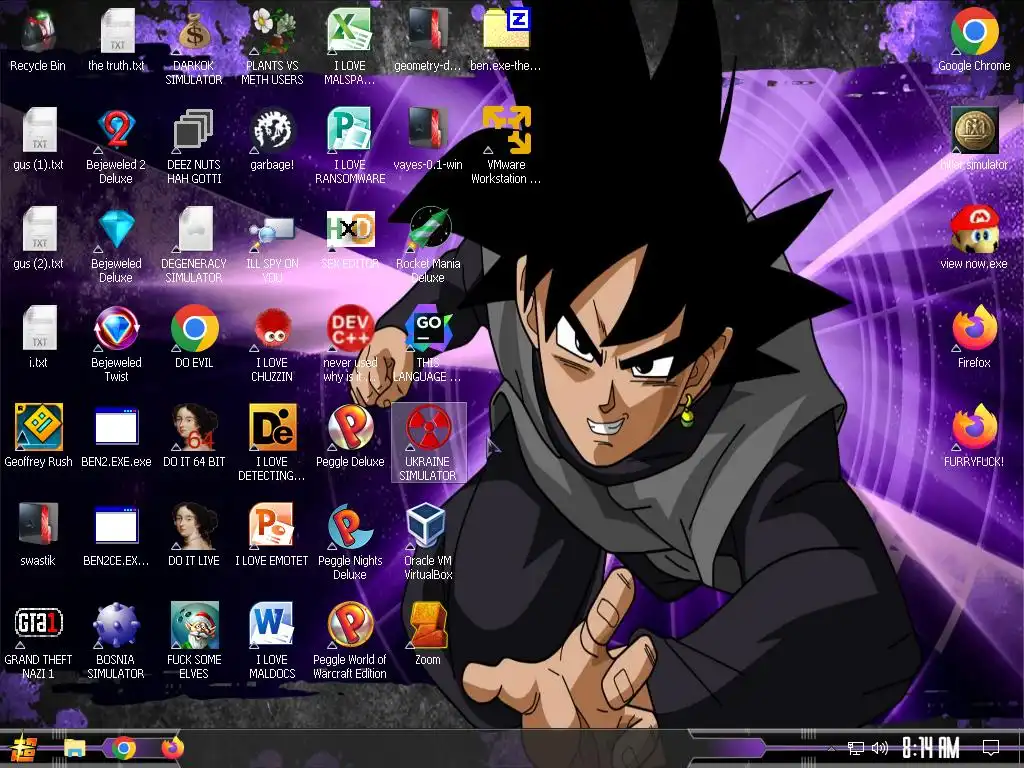Launch Bejeweled Twist shortcut
This screenshot has height=768, width=1024.
click(x=116, y=345)
